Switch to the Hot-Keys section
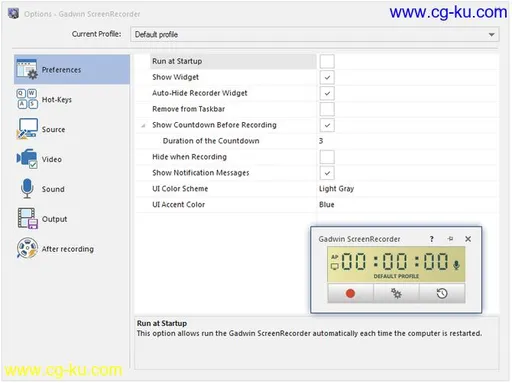The image size is (512, 383). tap(57, 100)
